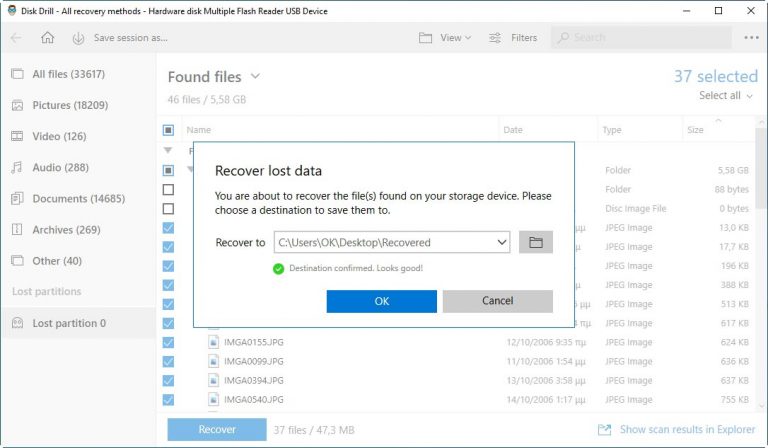Click the Save session download icon

click(78, 38)
